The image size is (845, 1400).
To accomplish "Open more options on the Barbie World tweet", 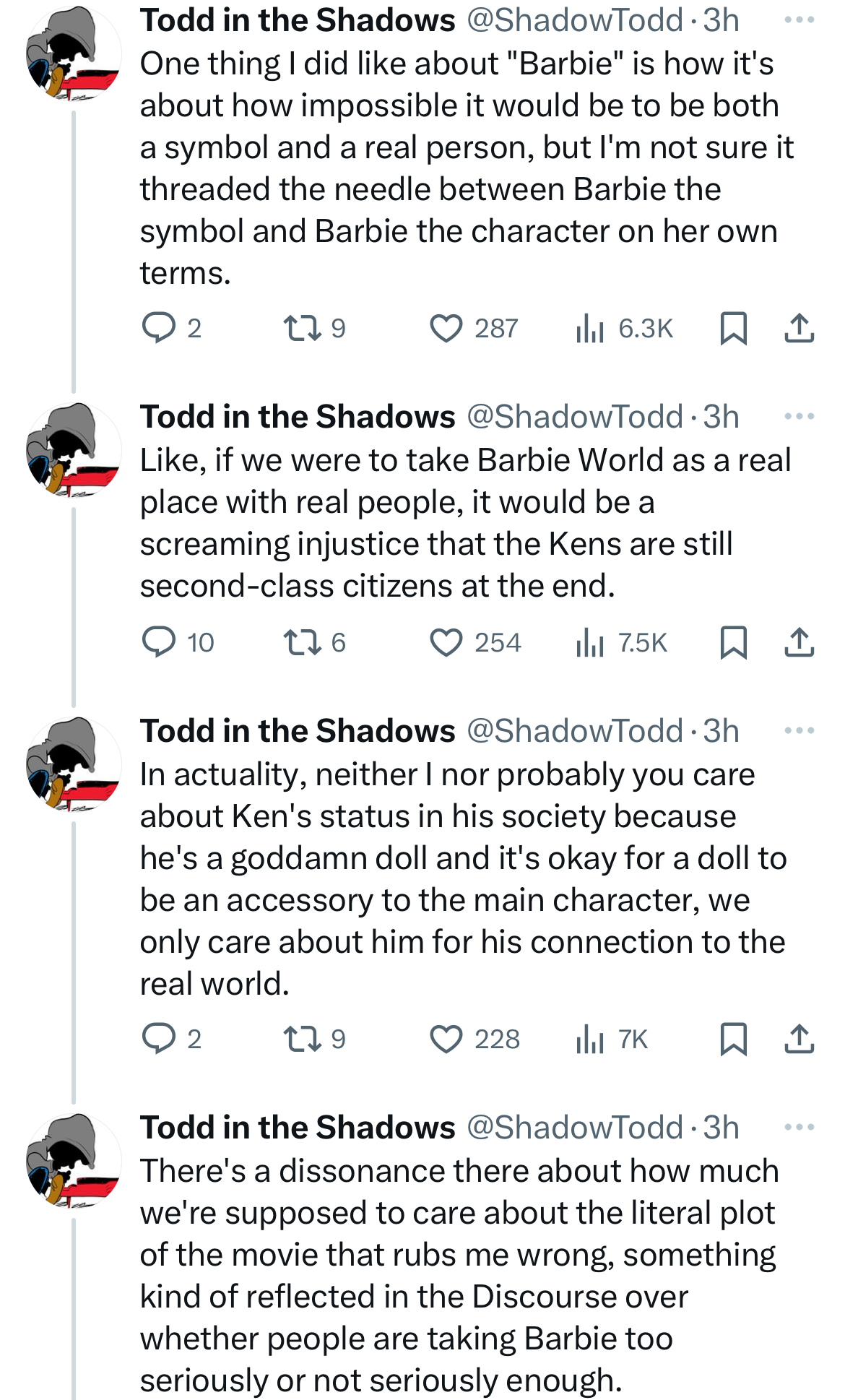I will tap(799, 417).
